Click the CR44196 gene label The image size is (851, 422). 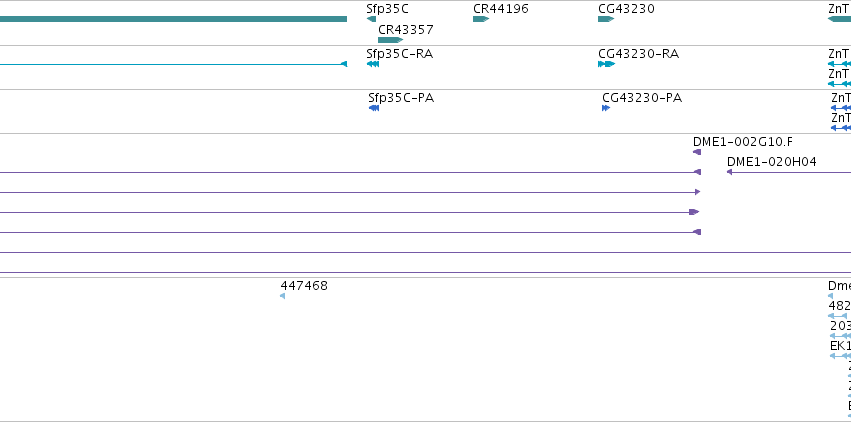tap(500, 9)
